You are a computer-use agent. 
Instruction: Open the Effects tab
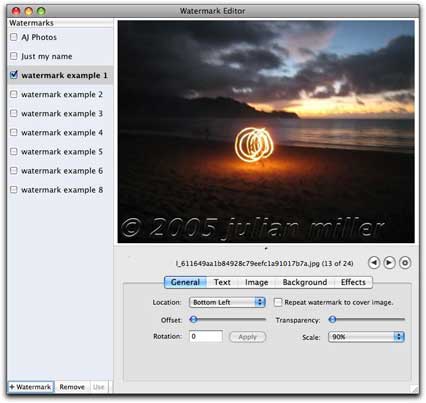pyautogui.click(x=353, y=282)
